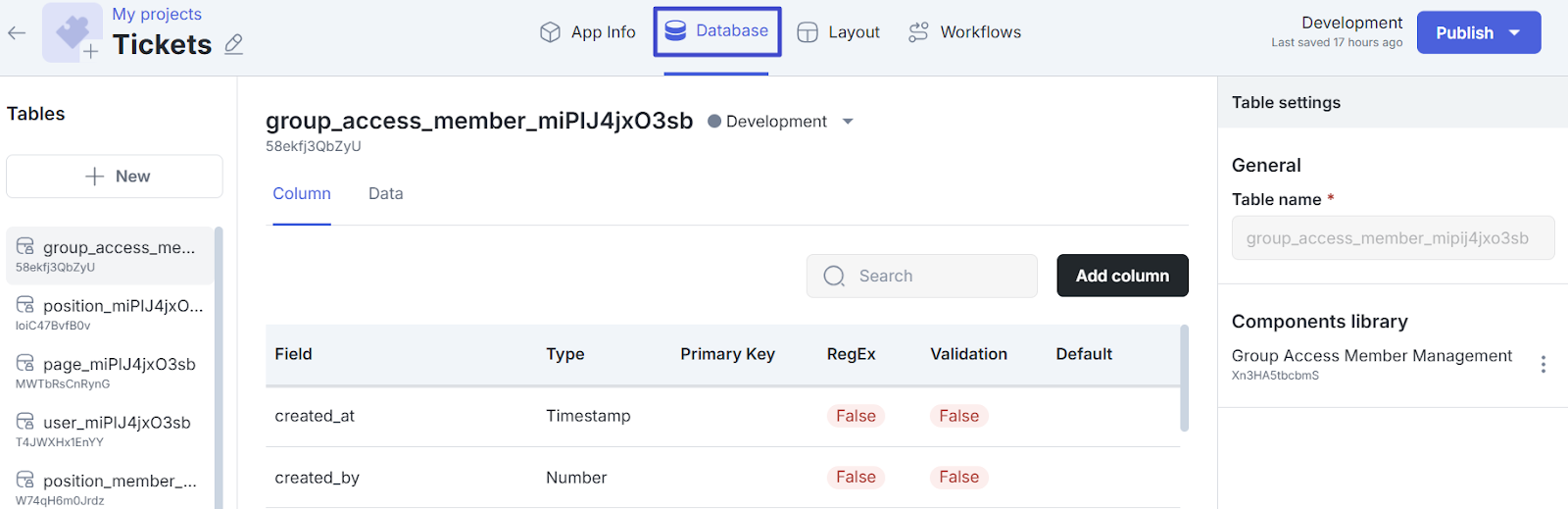Select the Database tab
The image size is (1568, 509).
point(717,31)
